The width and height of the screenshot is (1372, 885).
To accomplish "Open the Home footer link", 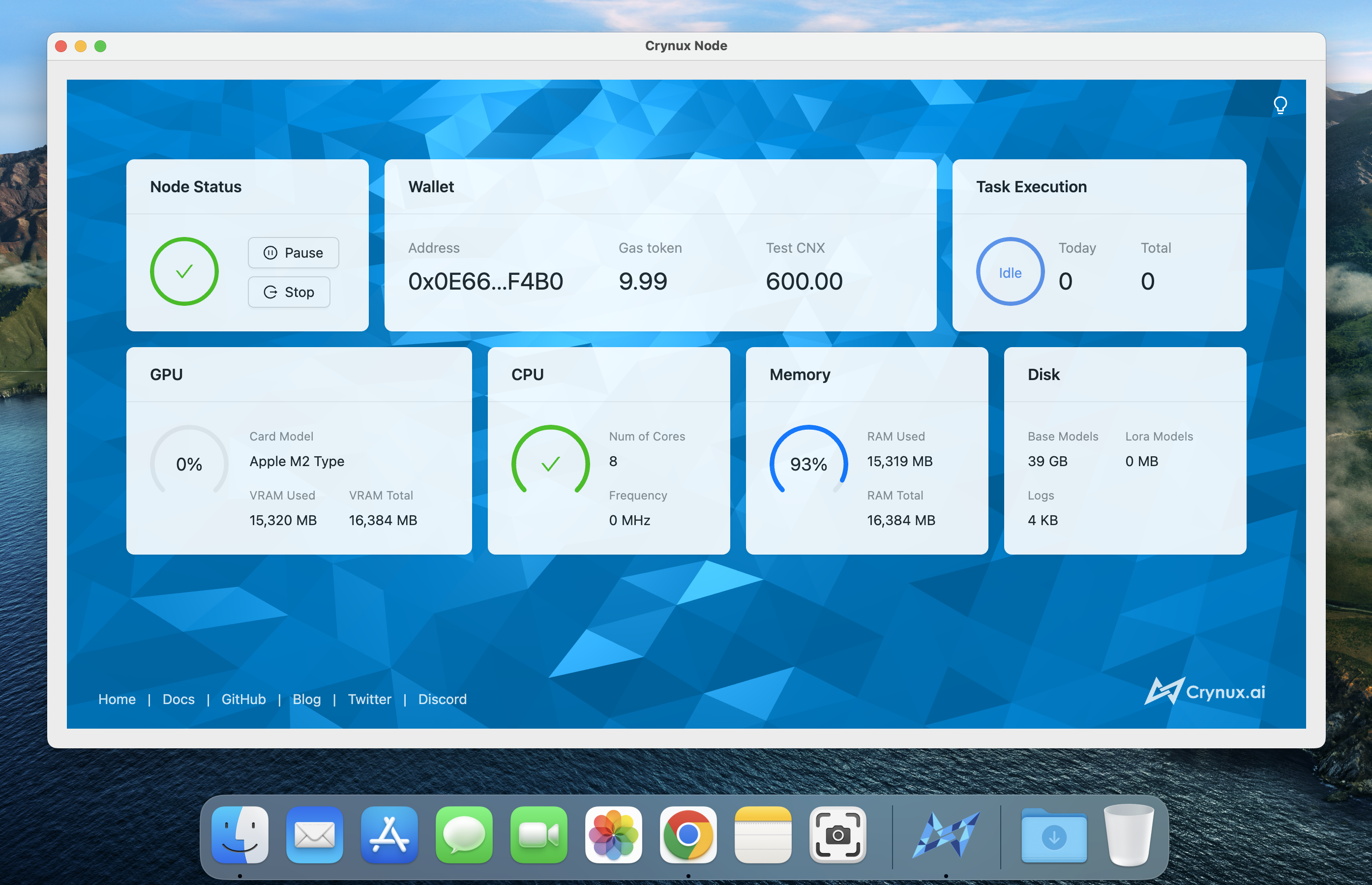I will (117, 699).
